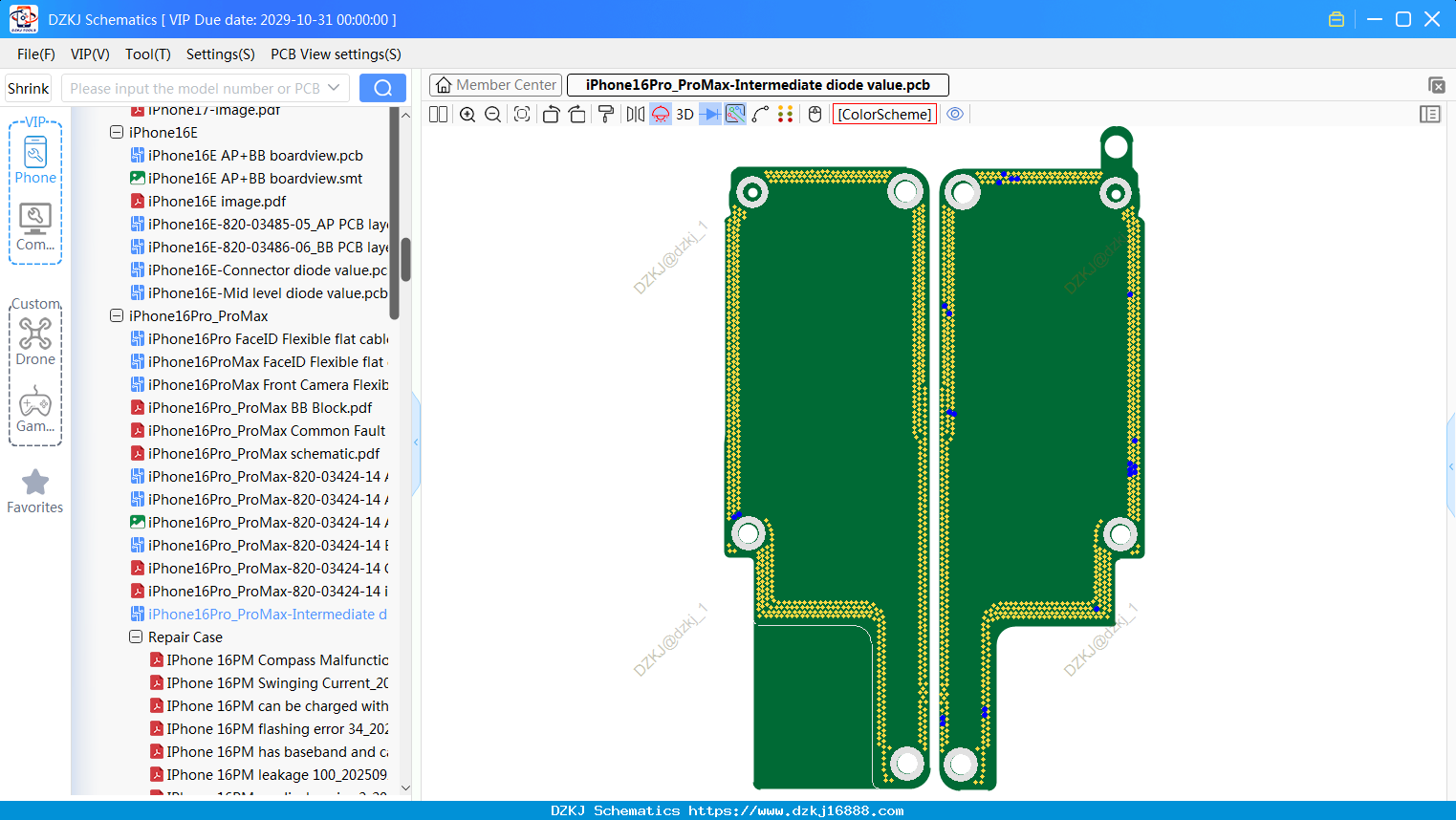Open iPhone16E image.pdf
The width and height of the screenshot is (1456, 820).
pos(217,202)
